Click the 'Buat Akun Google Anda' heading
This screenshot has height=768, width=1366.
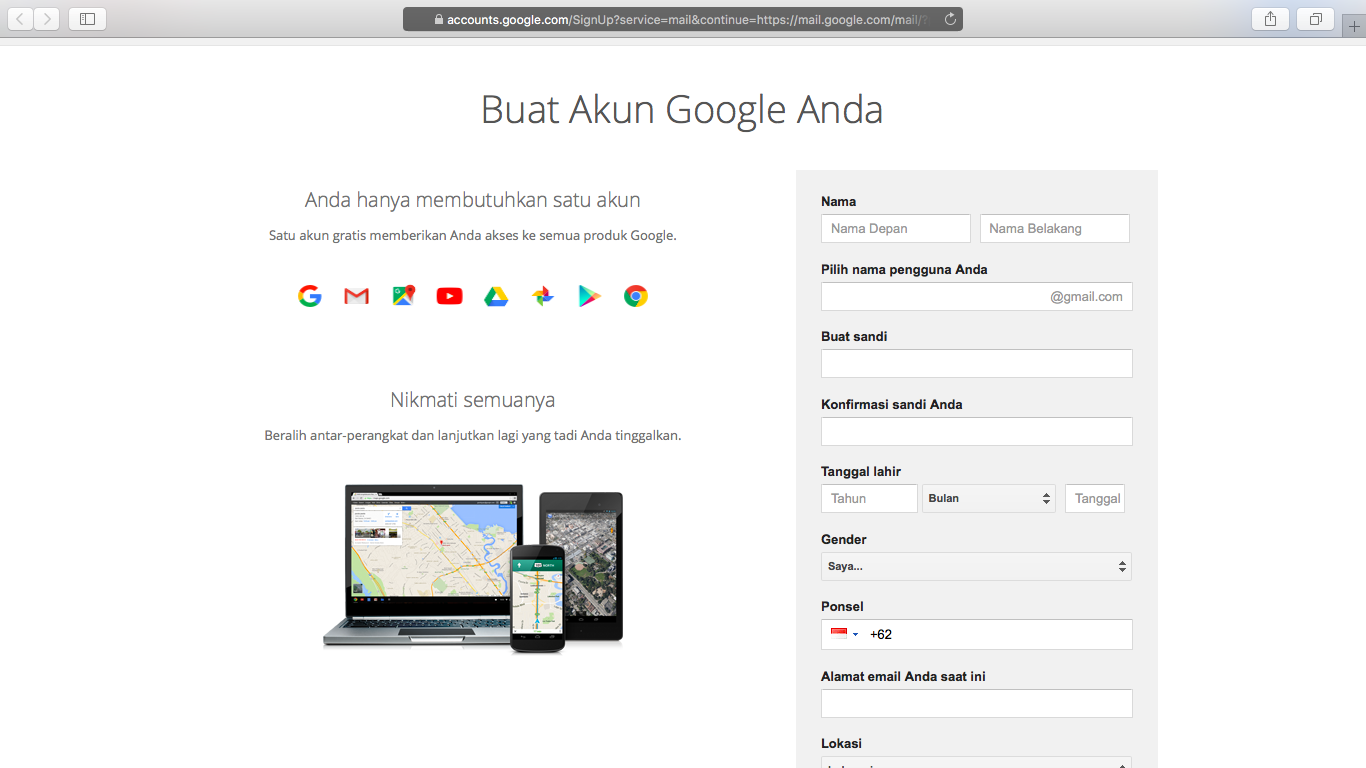(x=682, y=109)
